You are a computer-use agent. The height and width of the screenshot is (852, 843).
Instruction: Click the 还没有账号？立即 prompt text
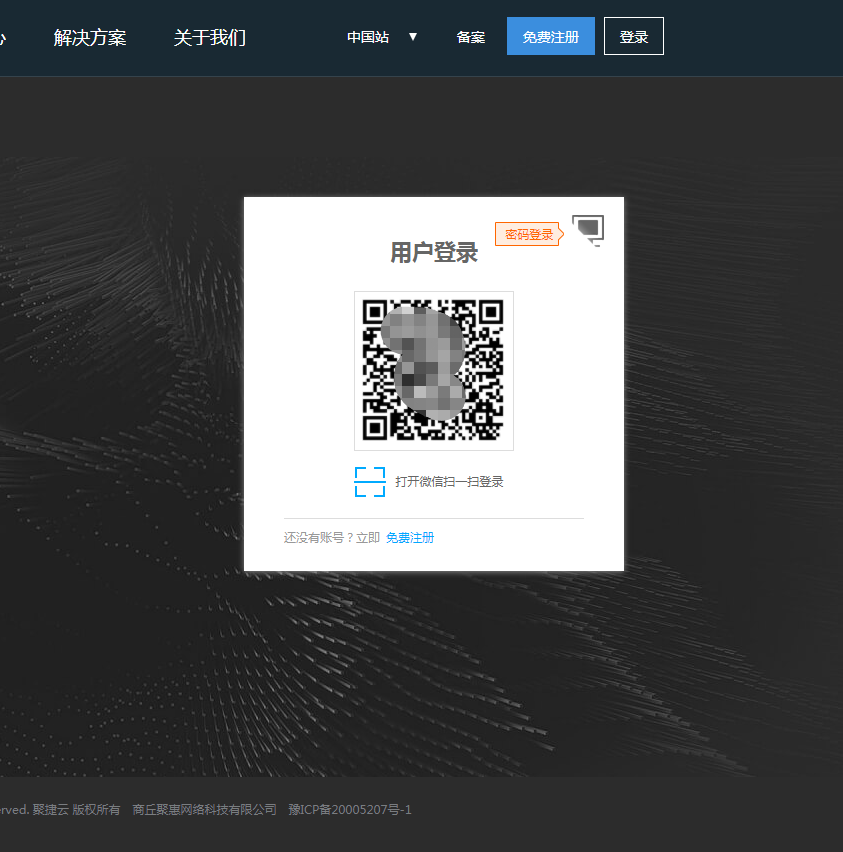pos(331,538)
